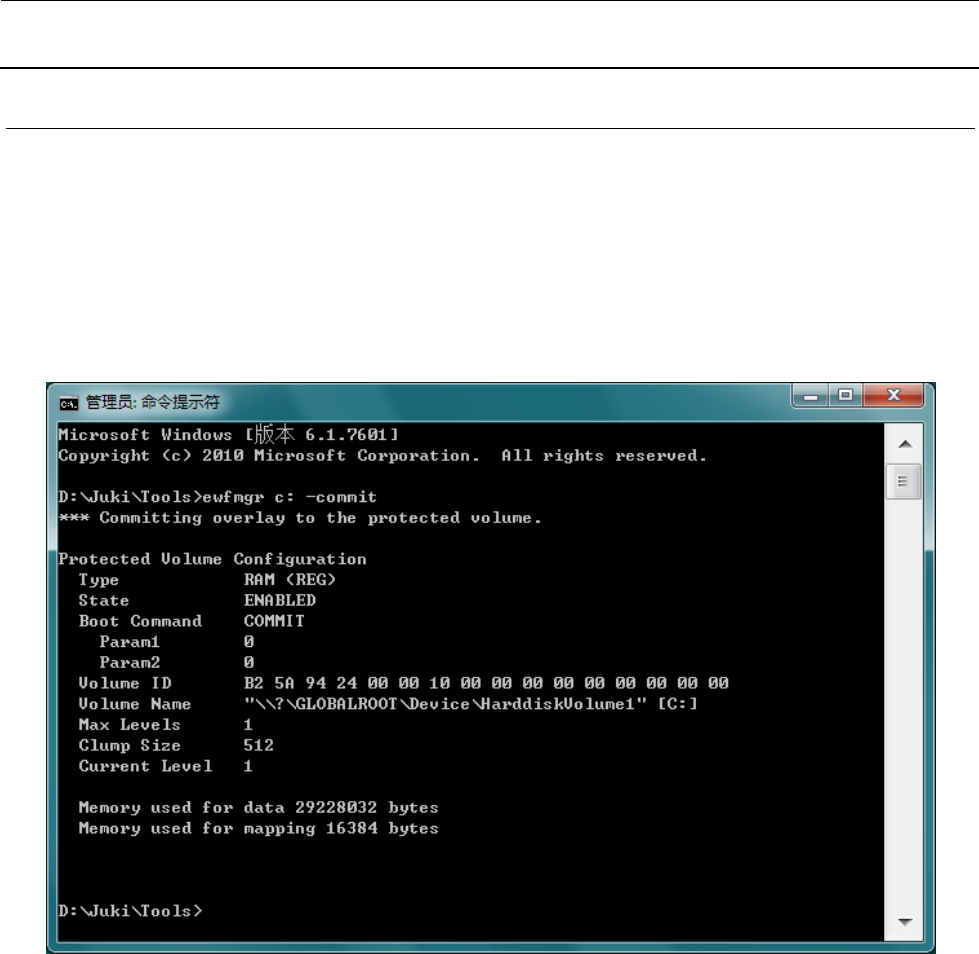This screenshot has width=979, height=954.
Task: Click the Volume Name GLOBALROOT path
Action: point(470,704)
